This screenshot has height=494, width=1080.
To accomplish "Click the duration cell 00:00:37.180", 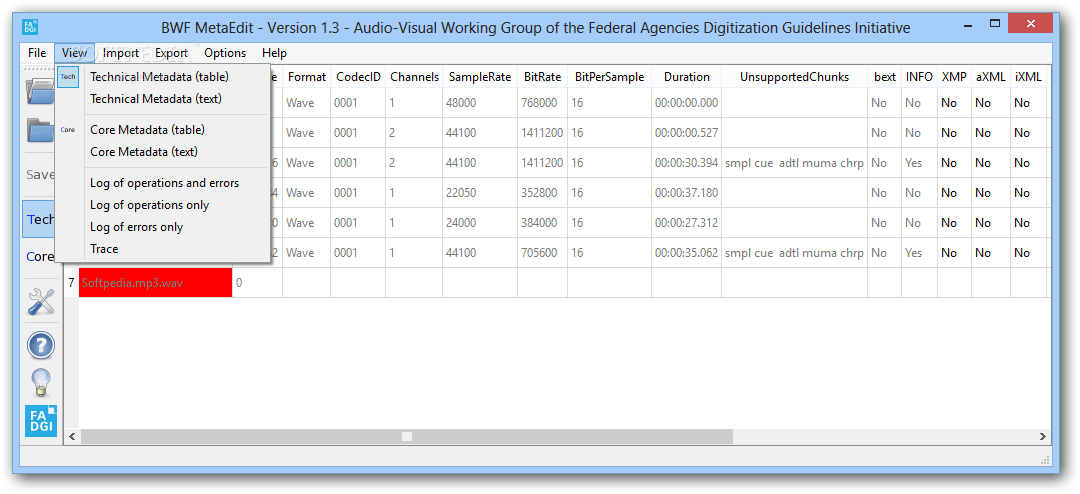I will click(x=687, y=193).
